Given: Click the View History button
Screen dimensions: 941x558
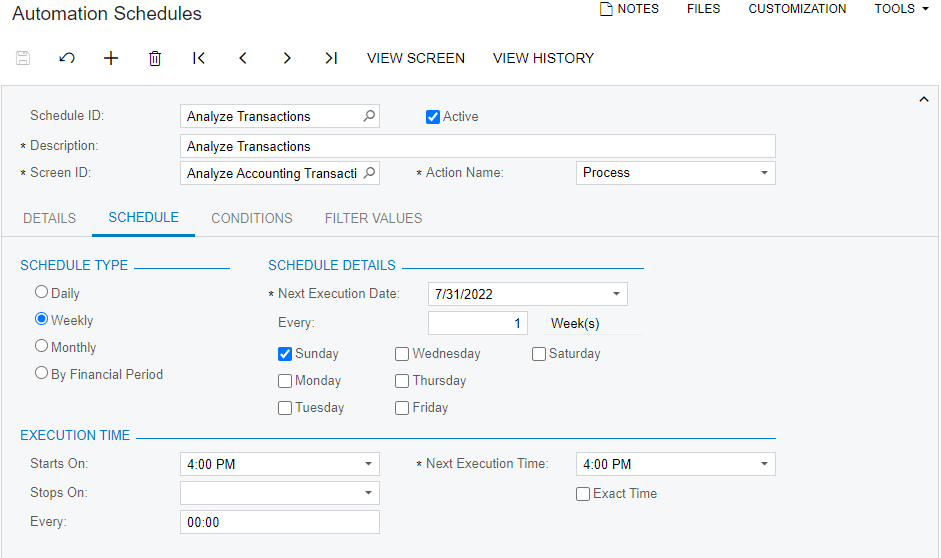Looking at the screenshot, I should (x=543, y=58).
